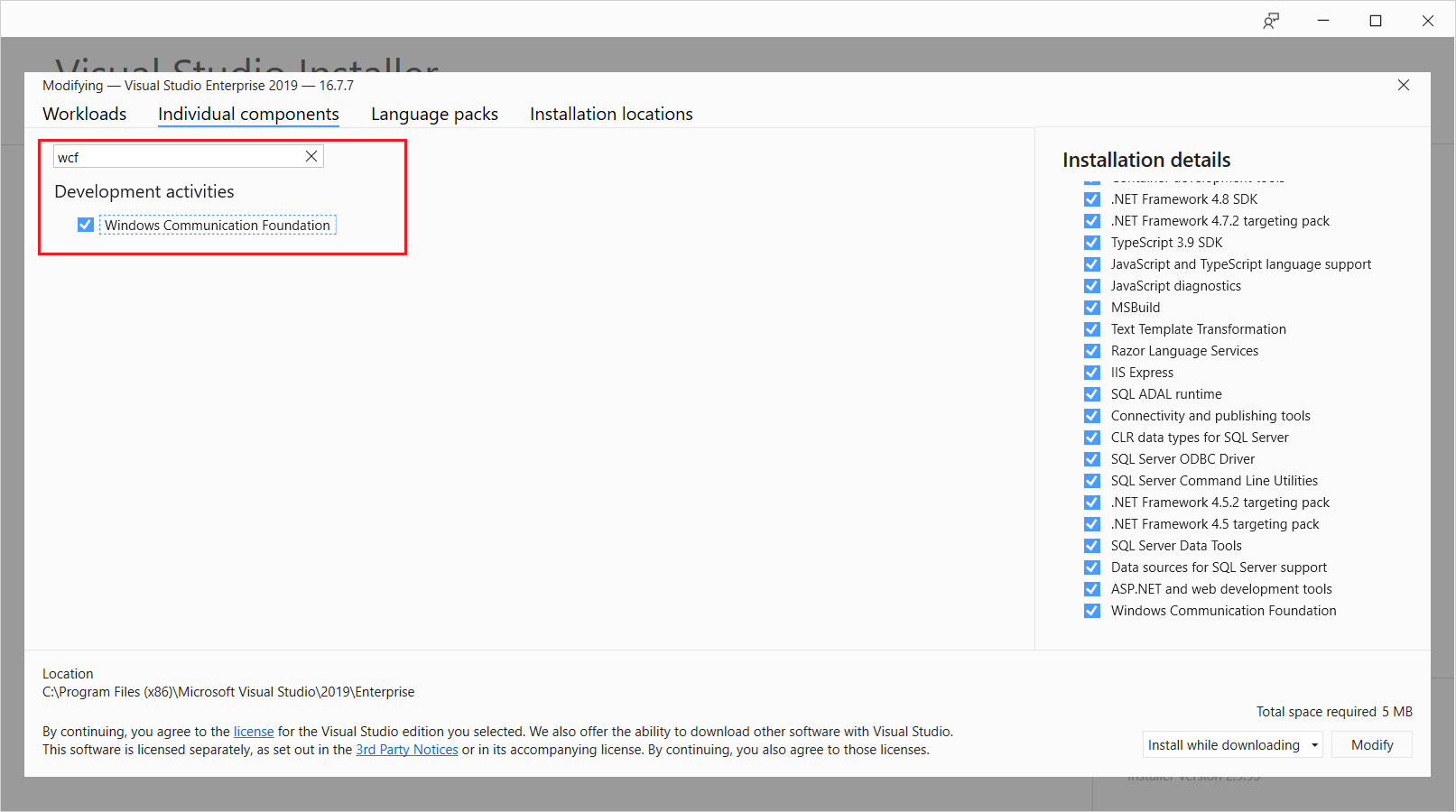Uncheck Windows Communication Foundation in Installation details
This screenshot has width=1456, height=812.
tap(1092, 611)
